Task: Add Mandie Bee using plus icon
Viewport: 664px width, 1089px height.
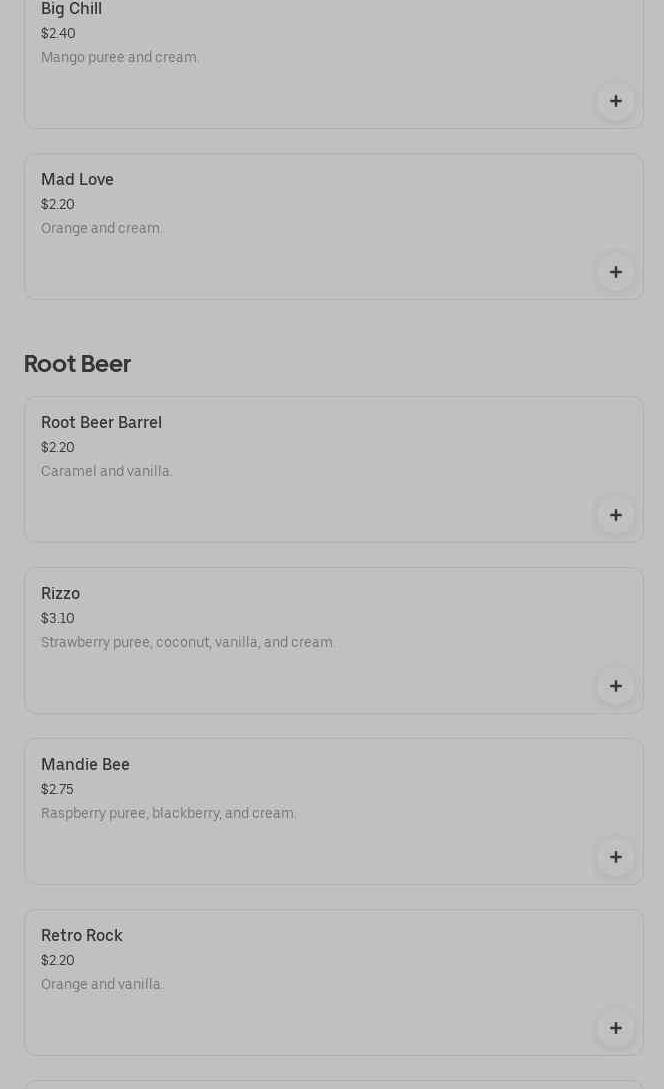Action: click(615, 857)
